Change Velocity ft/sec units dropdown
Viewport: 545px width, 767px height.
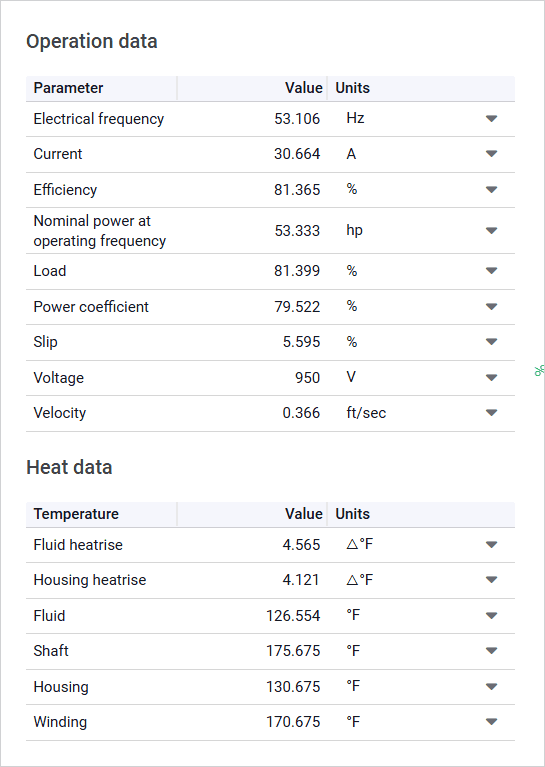491,413
